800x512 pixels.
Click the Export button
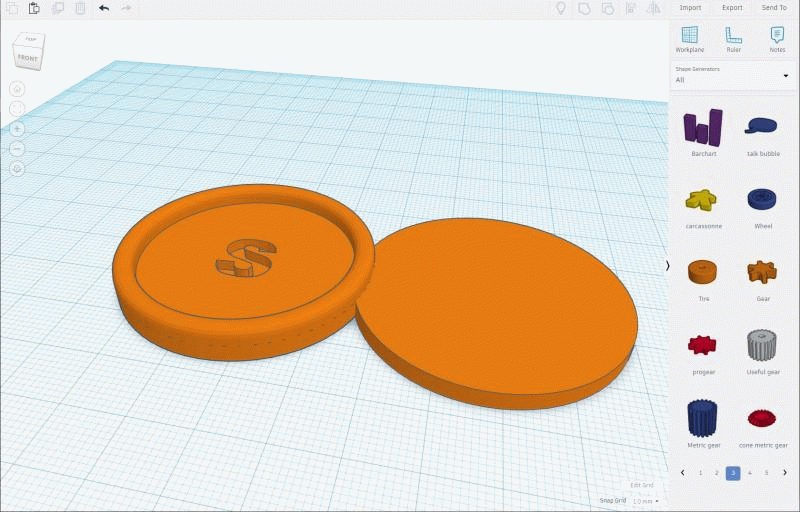pyautogui.click(x=732, y=8)
